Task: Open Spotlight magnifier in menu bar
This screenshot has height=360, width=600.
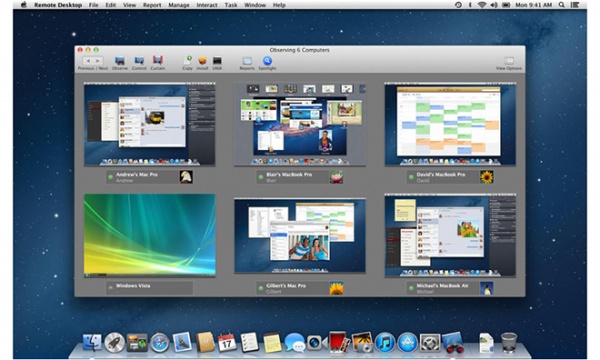Action: 561,5
